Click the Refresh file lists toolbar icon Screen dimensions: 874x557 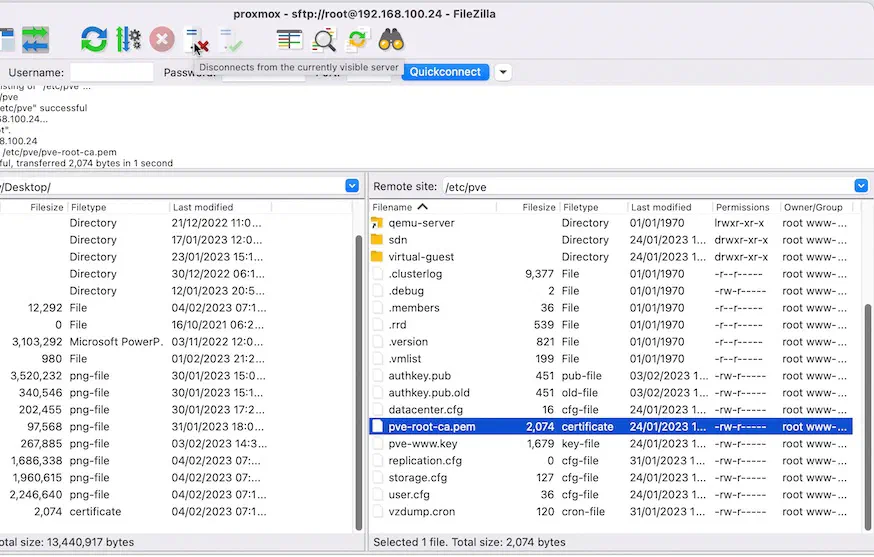(94, 40)
